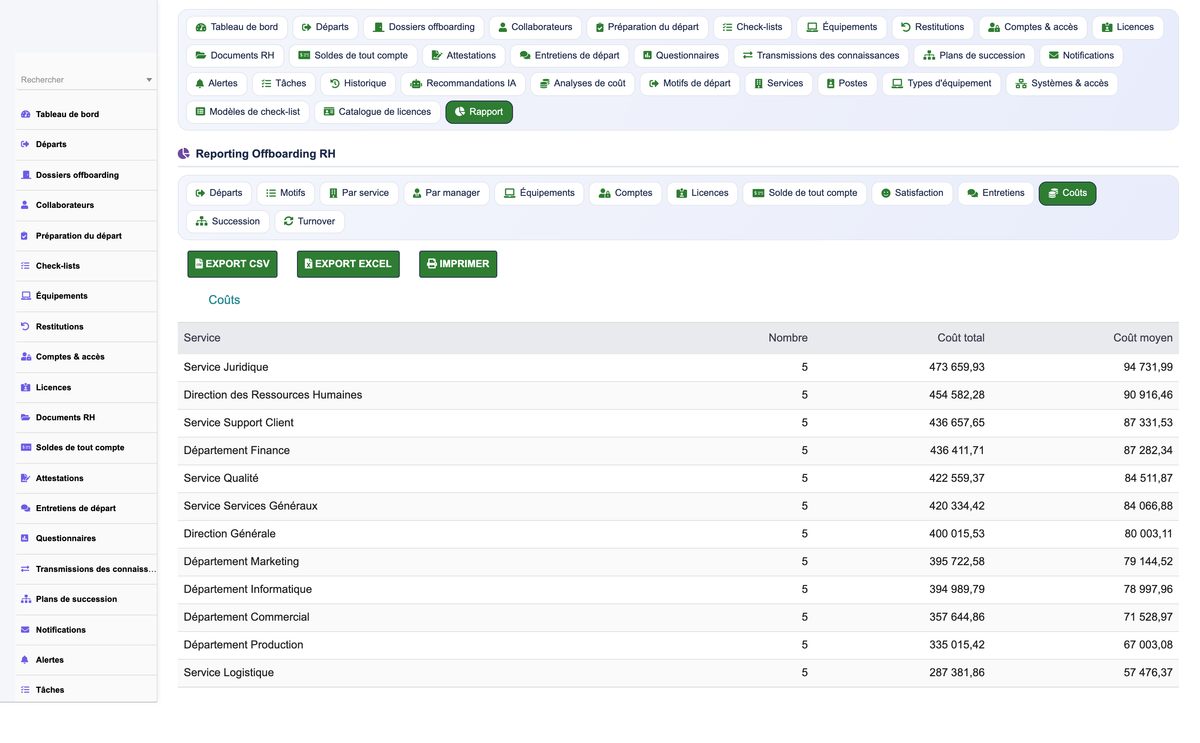The height and width of the screenshot is (743, 1200).
Task: Click the Export Excel button
Action: [348, 264]
